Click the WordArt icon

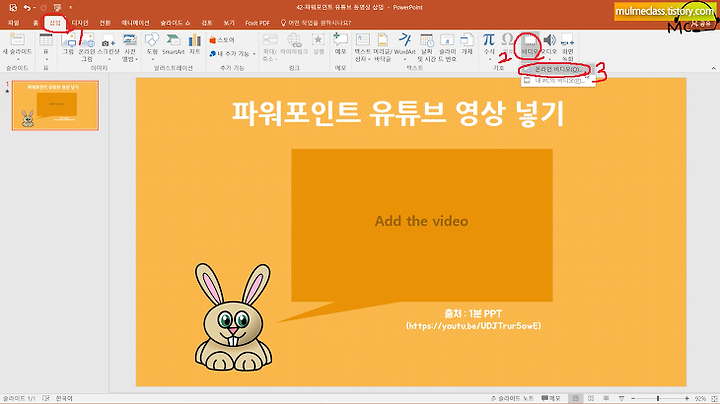point(405,40)
